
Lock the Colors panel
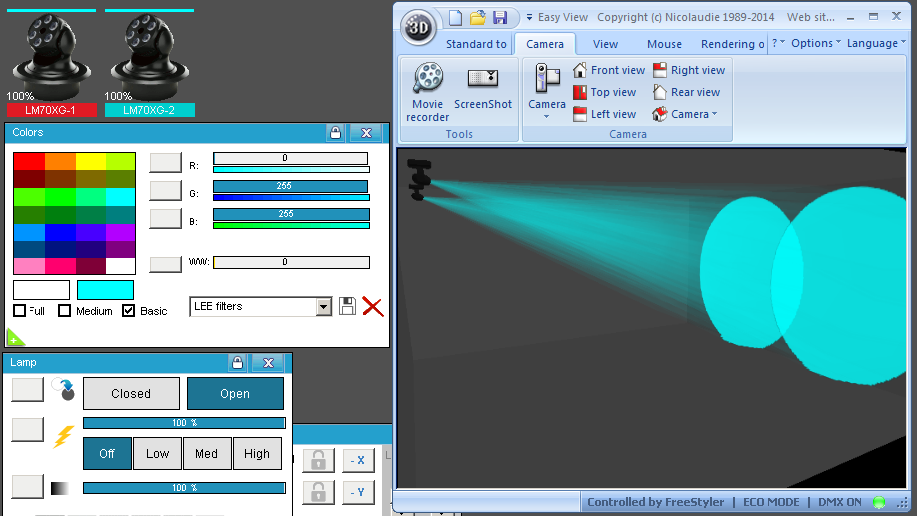335,133
